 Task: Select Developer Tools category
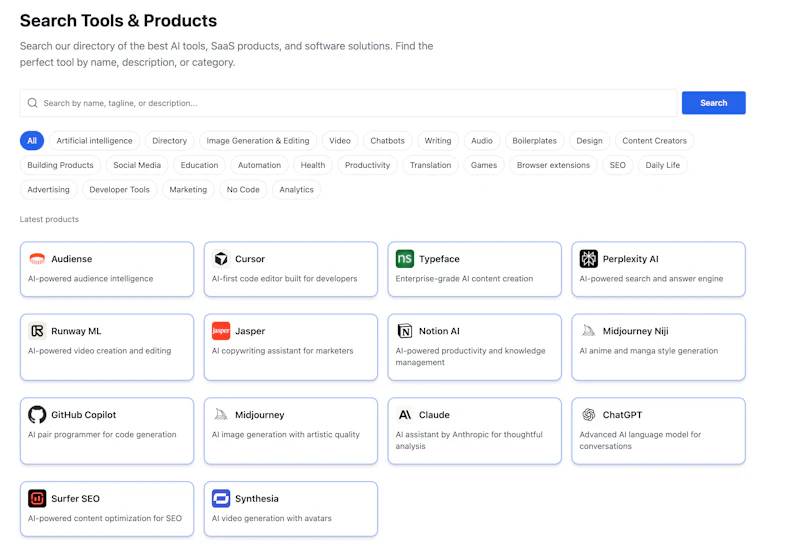coord(119,190)
